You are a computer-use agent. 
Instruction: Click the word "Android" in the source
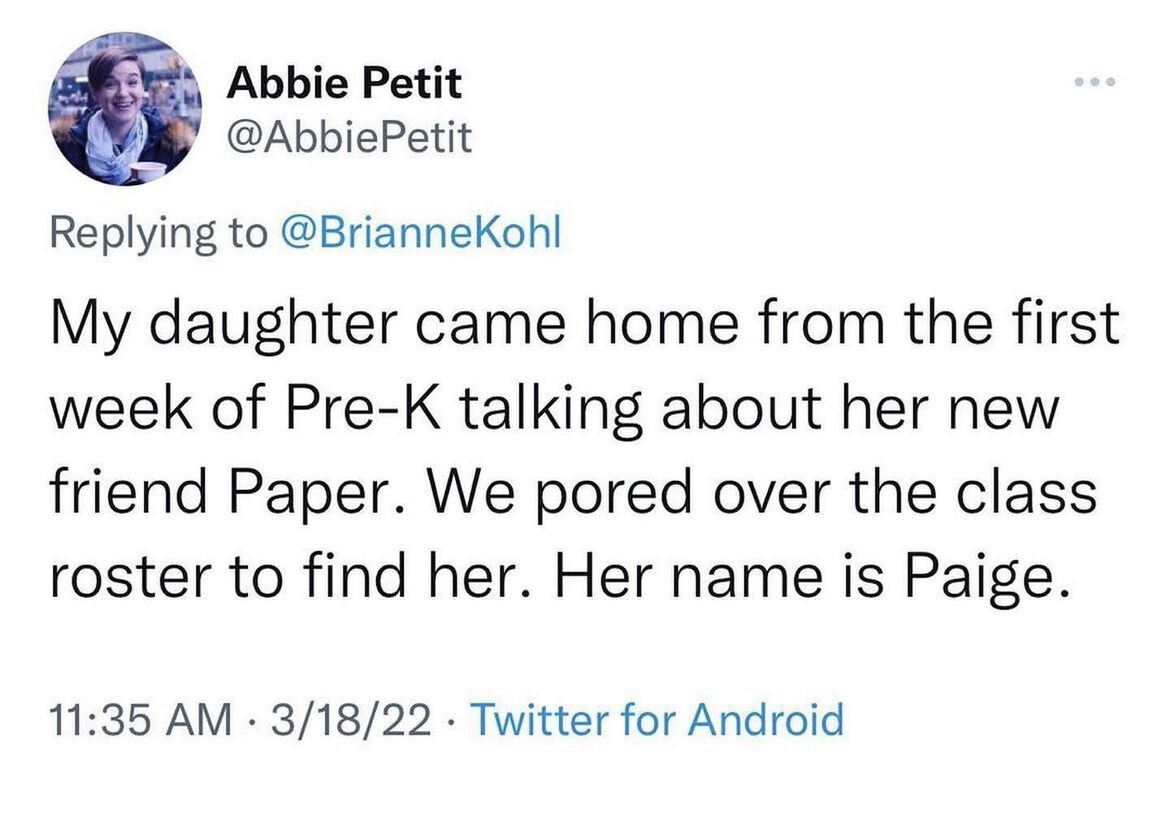[x=766, y=720]
